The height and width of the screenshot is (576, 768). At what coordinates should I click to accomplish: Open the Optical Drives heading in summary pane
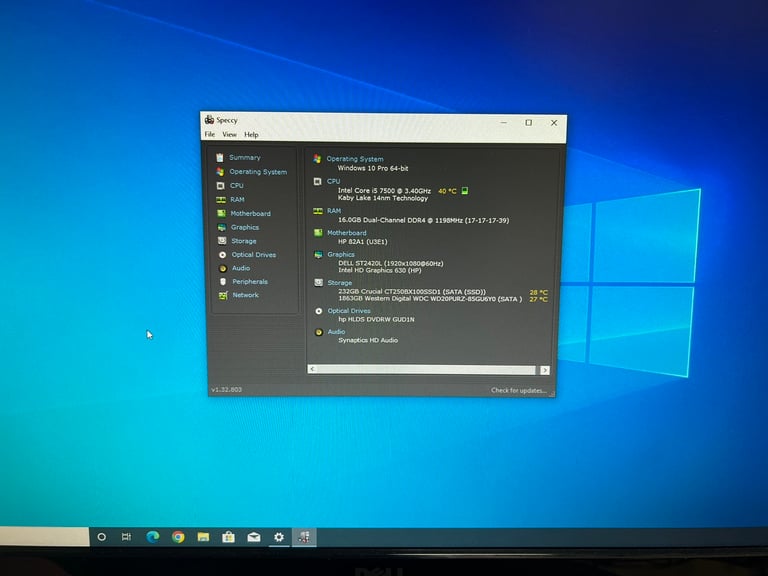coord(349,311)
